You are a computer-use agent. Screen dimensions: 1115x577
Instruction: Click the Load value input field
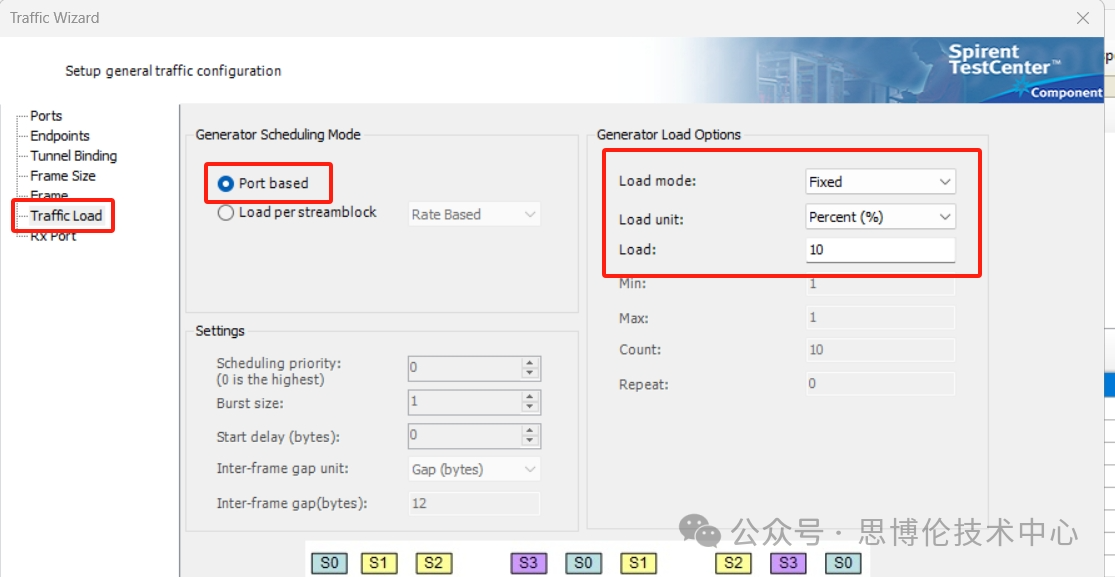pos(880,250)
